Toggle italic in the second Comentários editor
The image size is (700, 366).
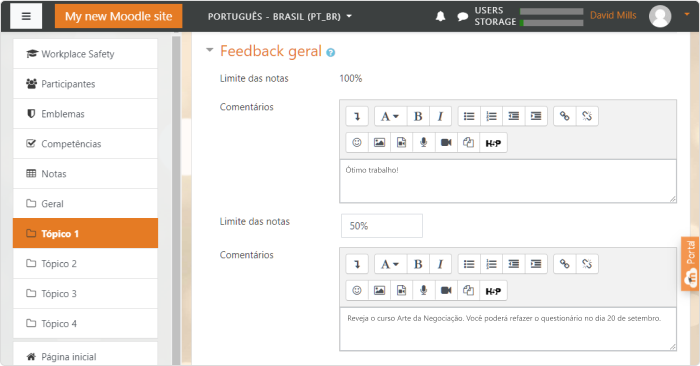(x=440, y=264)
